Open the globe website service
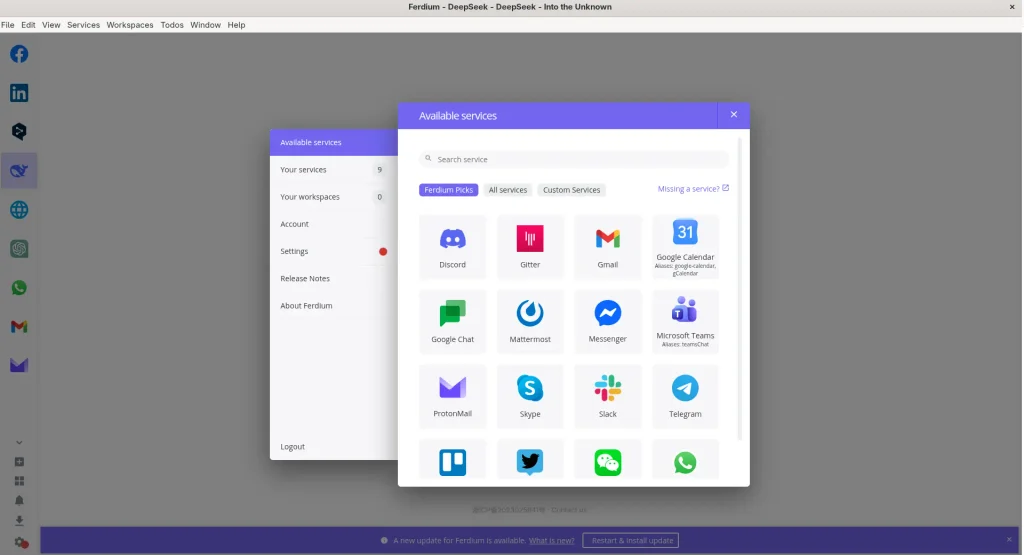 (19, 210)
